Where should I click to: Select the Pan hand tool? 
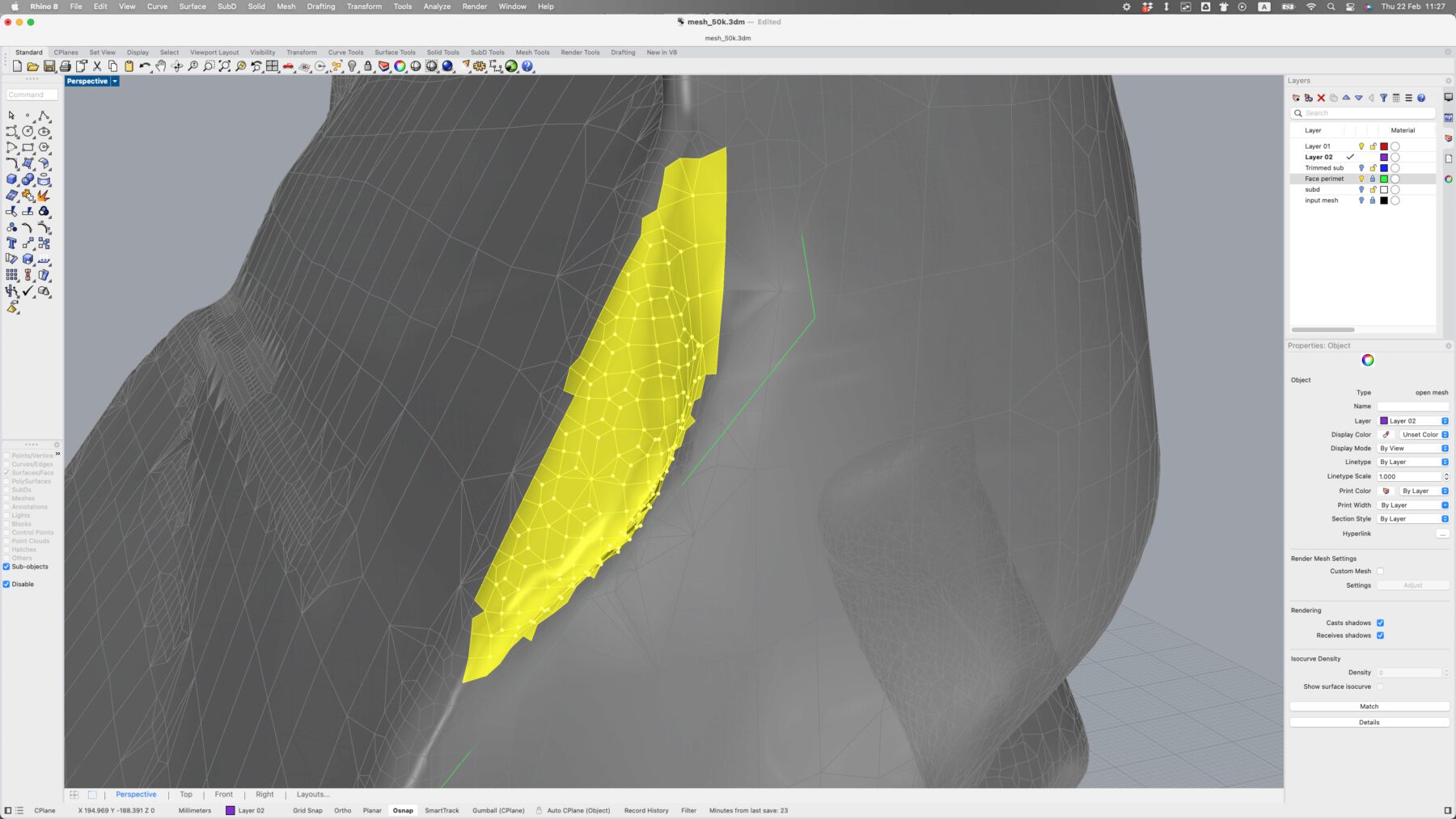coord(161,66)
